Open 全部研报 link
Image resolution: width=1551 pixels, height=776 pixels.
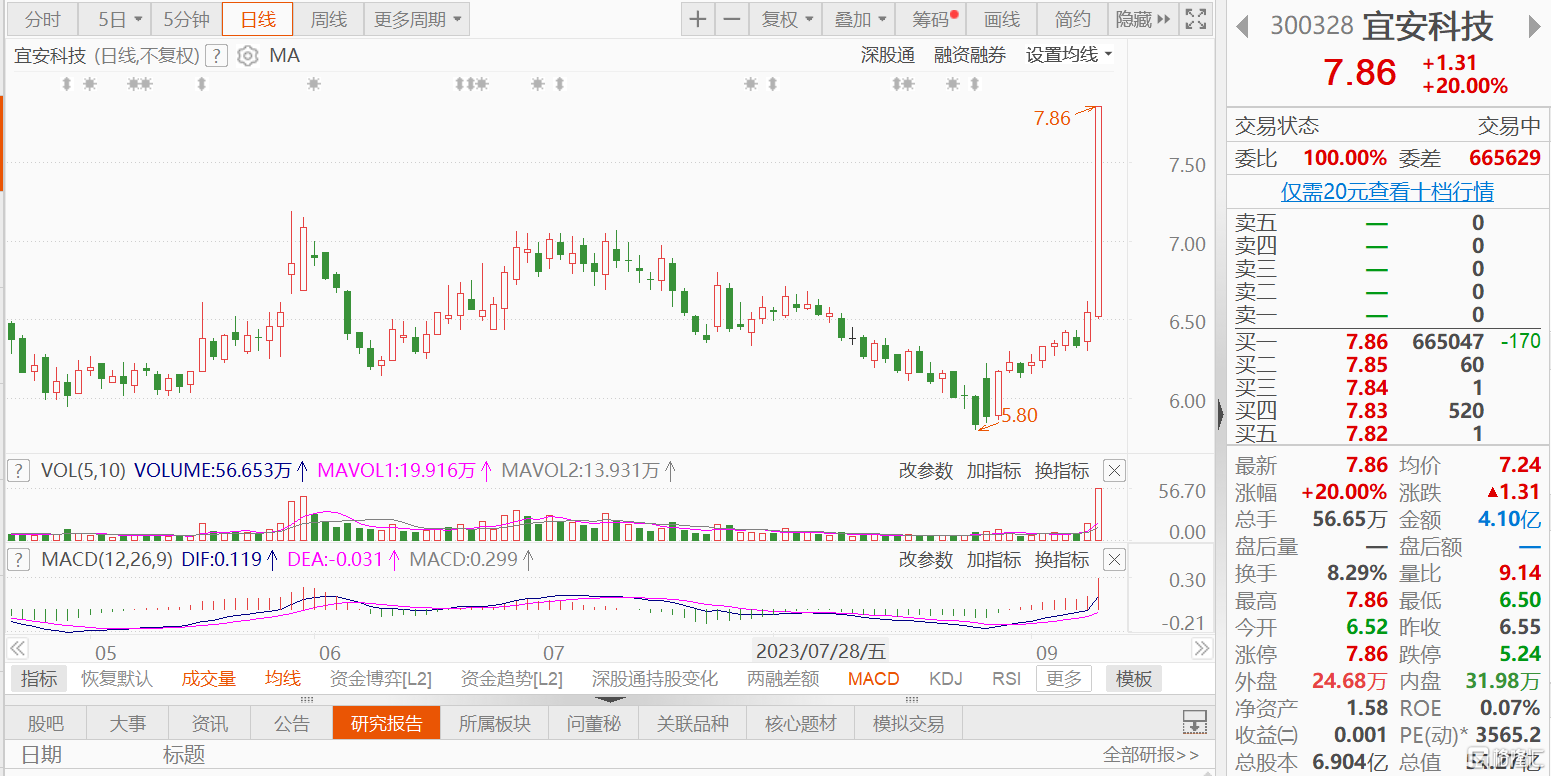pyautogui.click(x=1150, y=755)
